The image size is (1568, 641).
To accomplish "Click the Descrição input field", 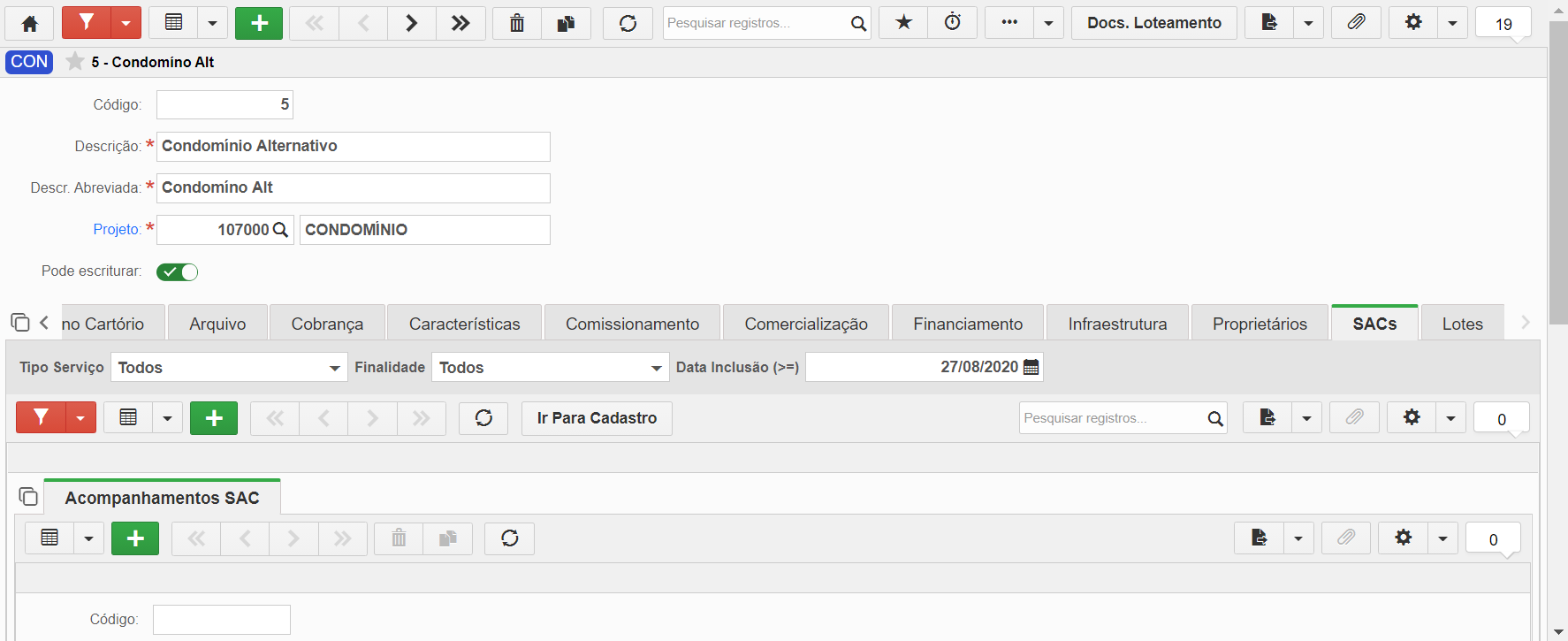I will point(354,147).
